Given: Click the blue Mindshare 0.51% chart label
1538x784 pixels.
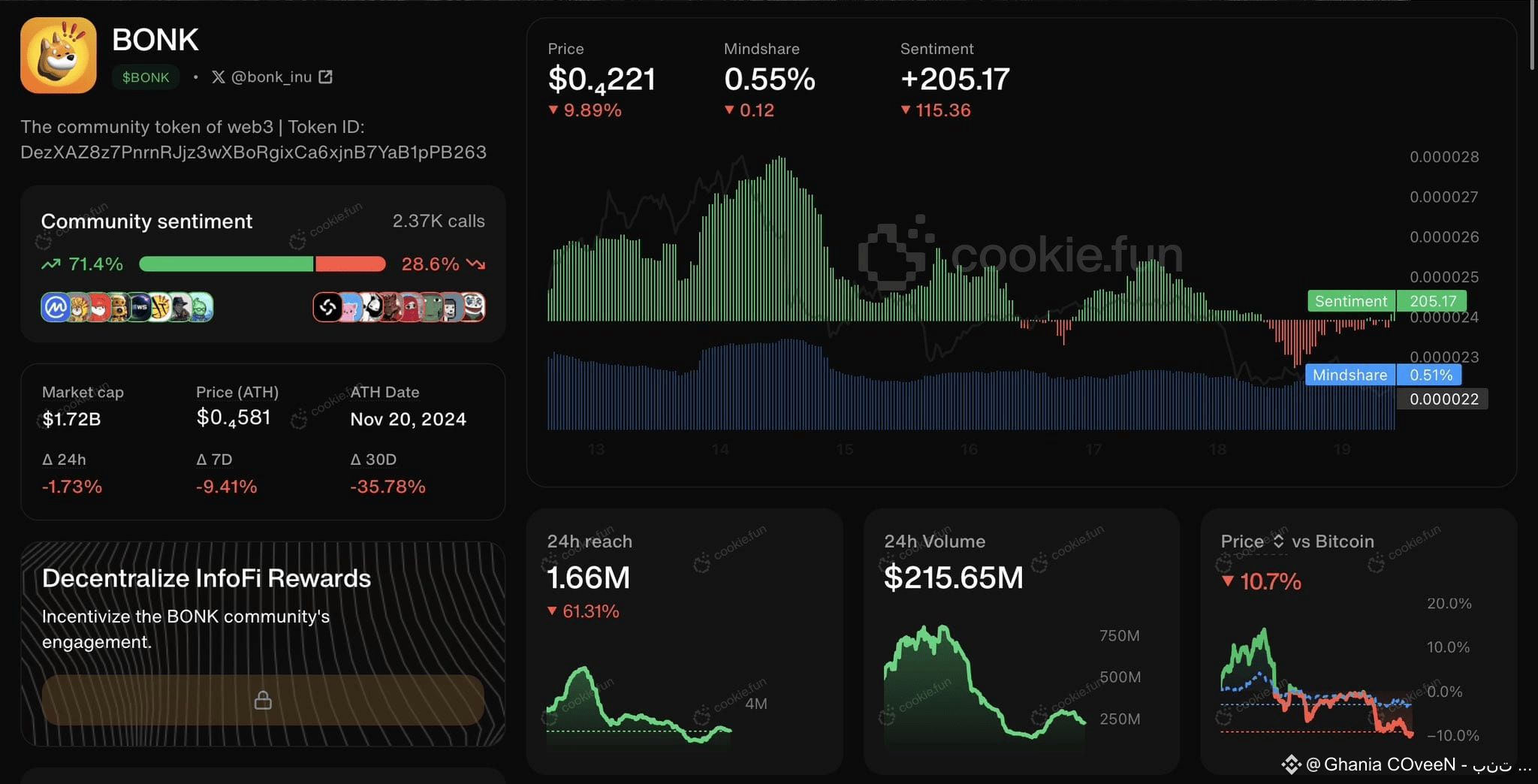Looking at the screenshot, I should pos(1383,375).
